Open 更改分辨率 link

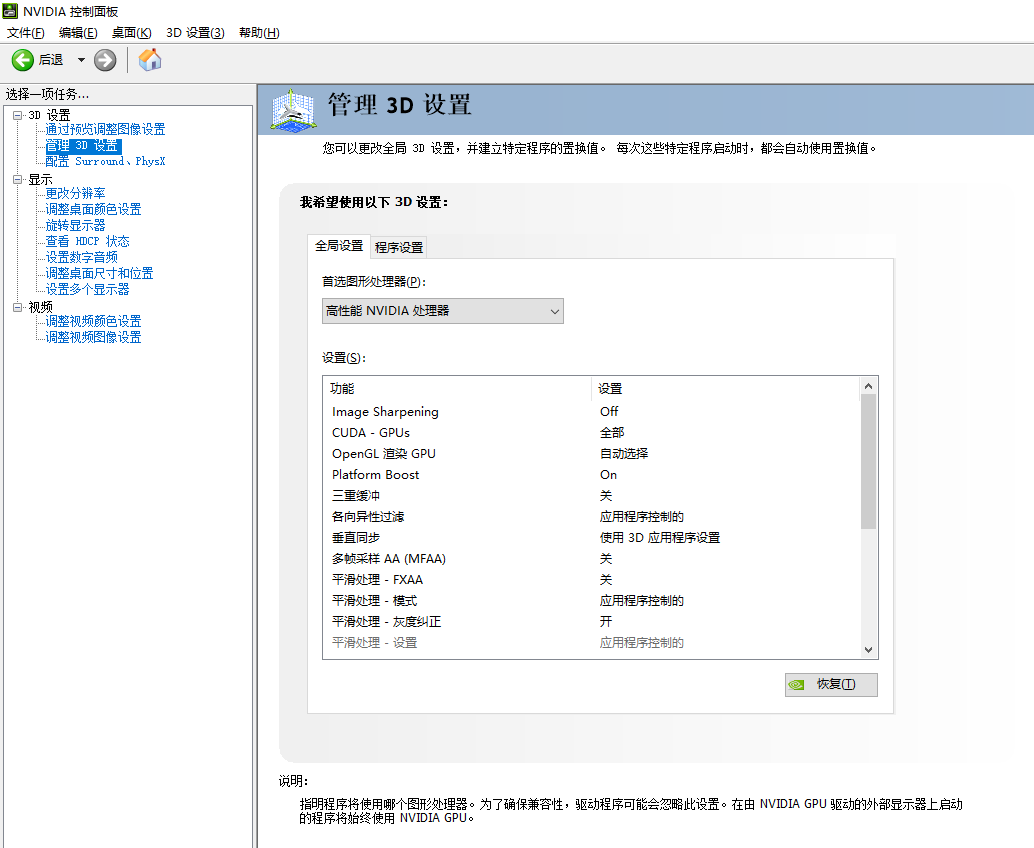(75, 193)
